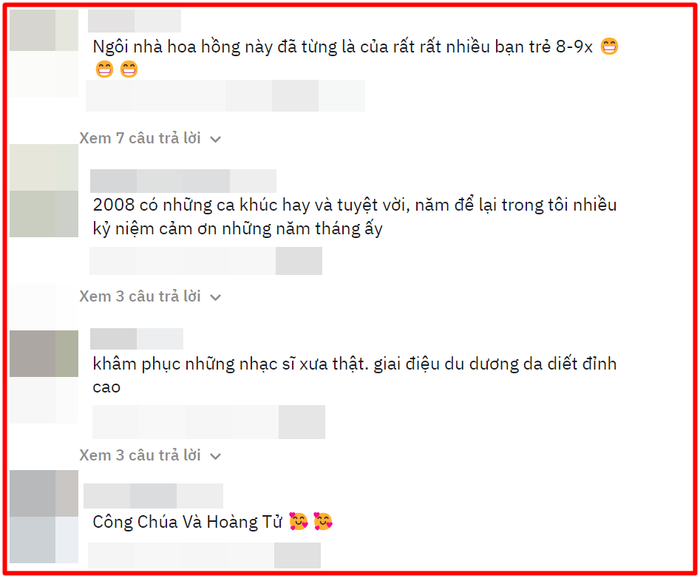This screenshot has height=578, width=700.
Task: Click the first hearts emoji after "Hoàng Tử"
Action: [298, 521]
